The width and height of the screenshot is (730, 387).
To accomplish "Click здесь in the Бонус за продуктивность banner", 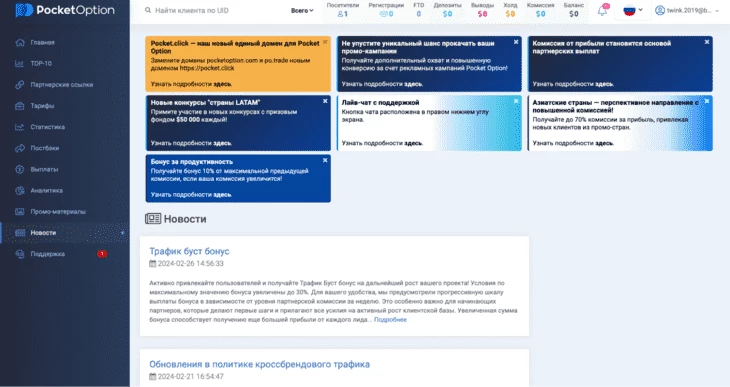I will (x=223, y=195).
